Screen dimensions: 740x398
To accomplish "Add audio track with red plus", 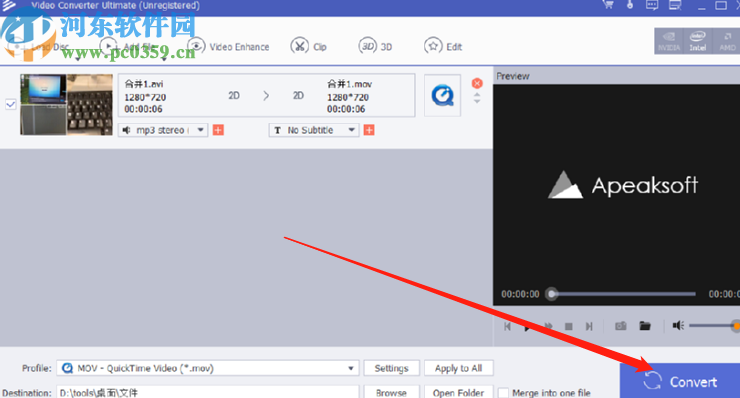I will point(218,130).
